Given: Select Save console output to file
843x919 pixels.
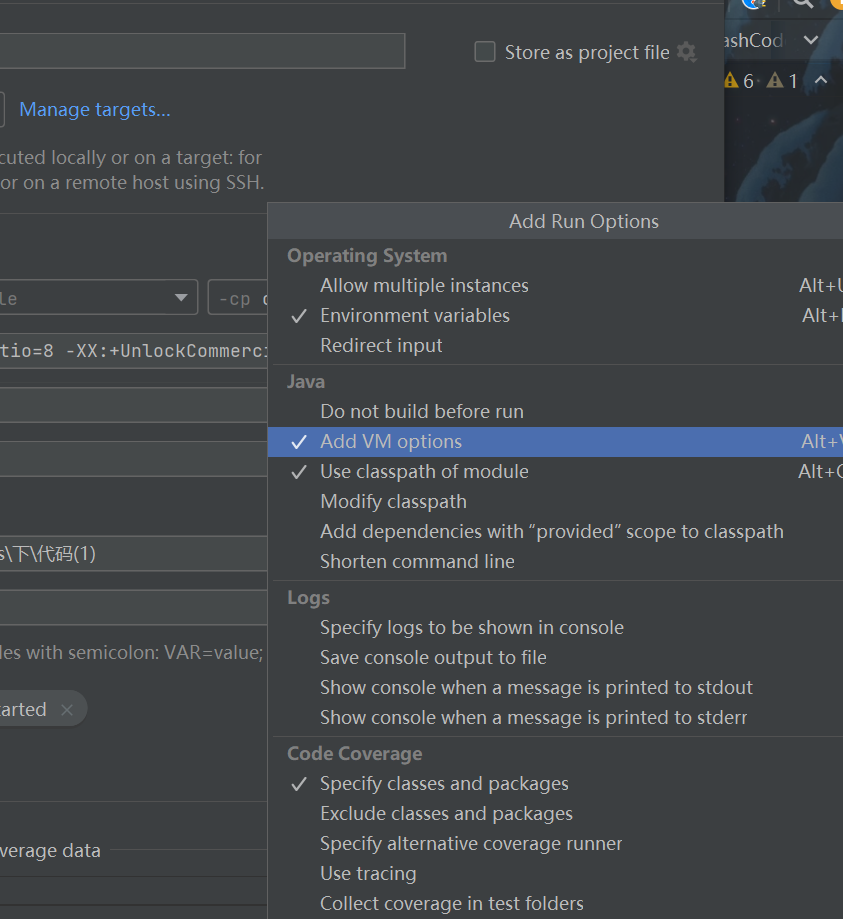Looking at the screenshot, I should pyautogui.click(x=433, y=657).
